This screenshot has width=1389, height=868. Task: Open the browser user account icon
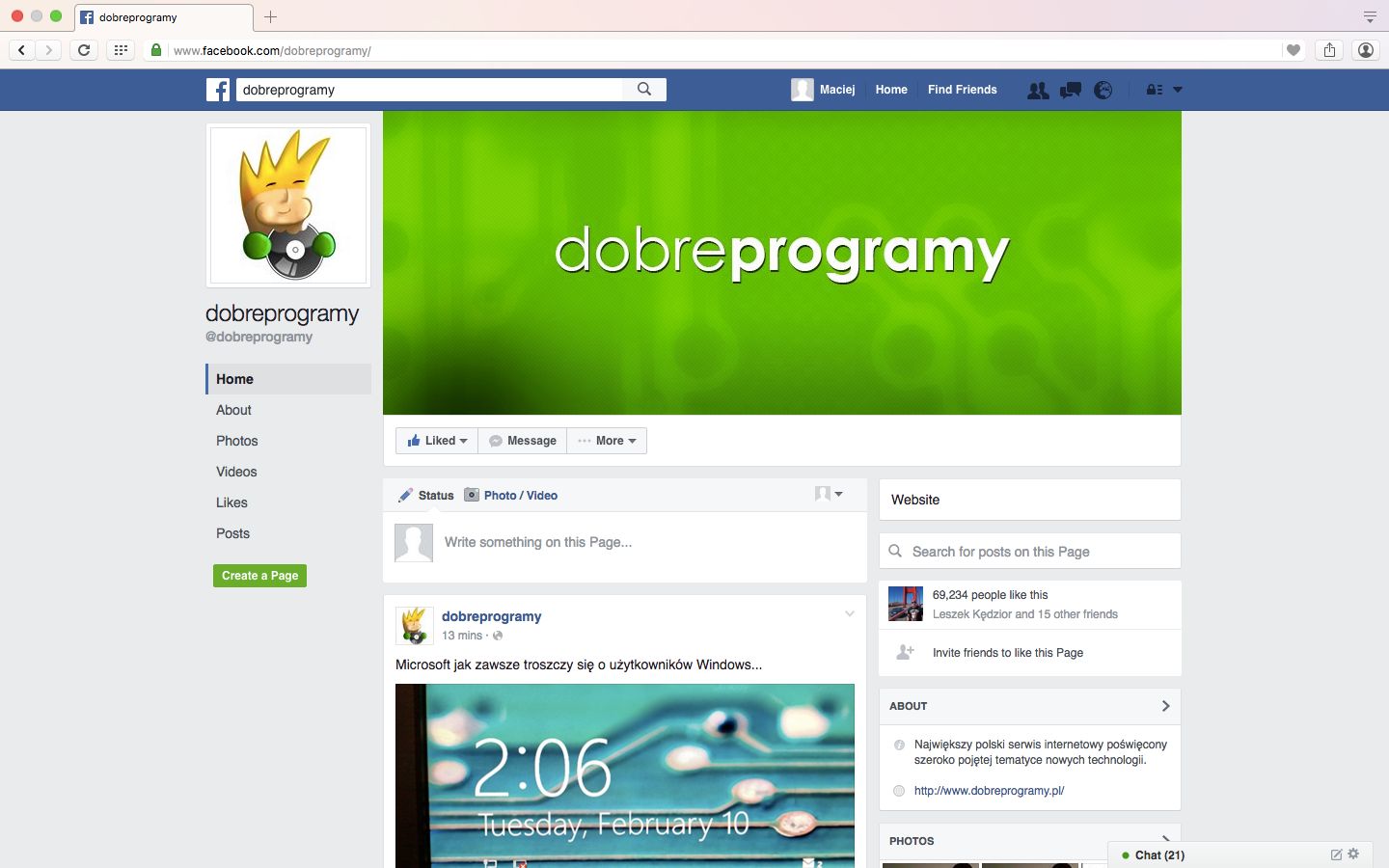1365,50
